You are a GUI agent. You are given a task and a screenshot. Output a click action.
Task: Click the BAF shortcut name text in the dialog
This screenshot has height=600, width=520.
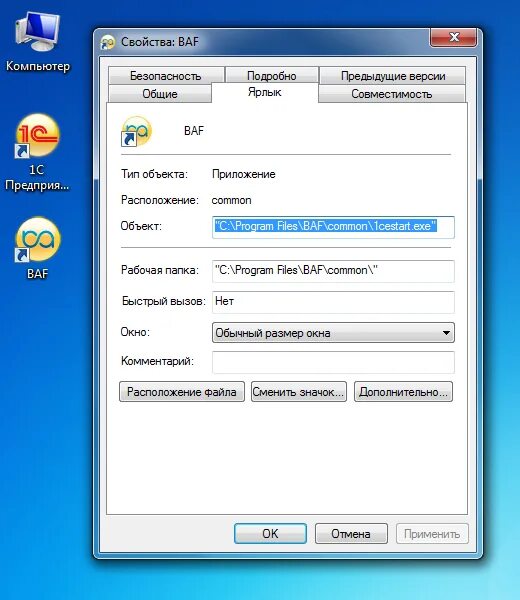click(194, 131)
